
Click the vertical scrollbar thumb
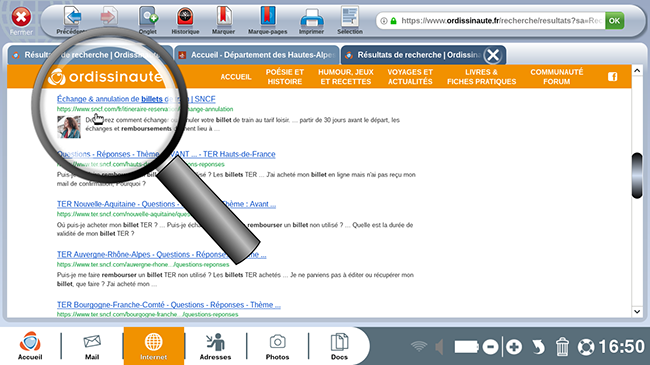(637, 175)
